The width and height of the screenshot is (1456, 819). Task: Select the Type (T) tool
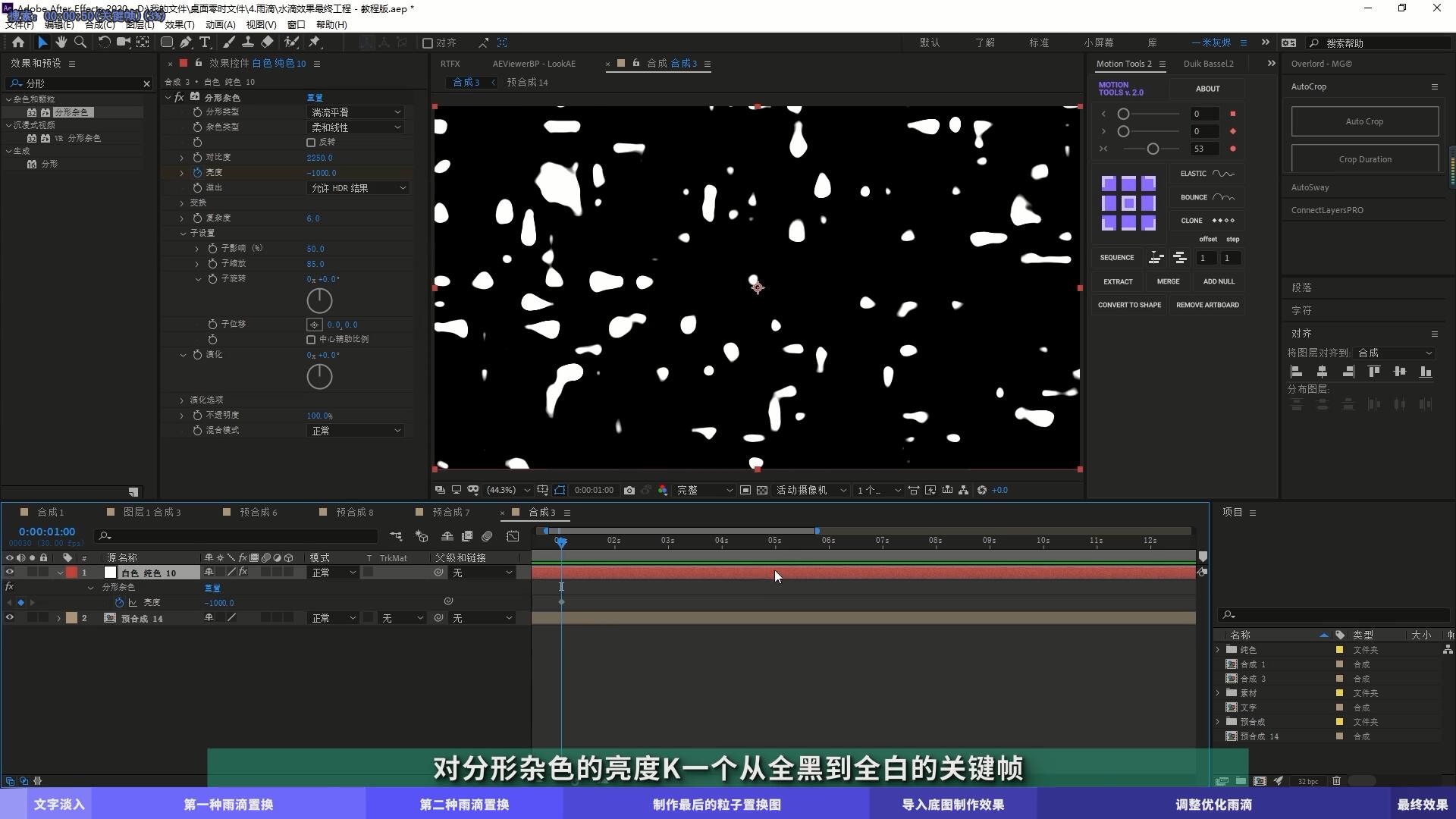click(x=205, y=42)
